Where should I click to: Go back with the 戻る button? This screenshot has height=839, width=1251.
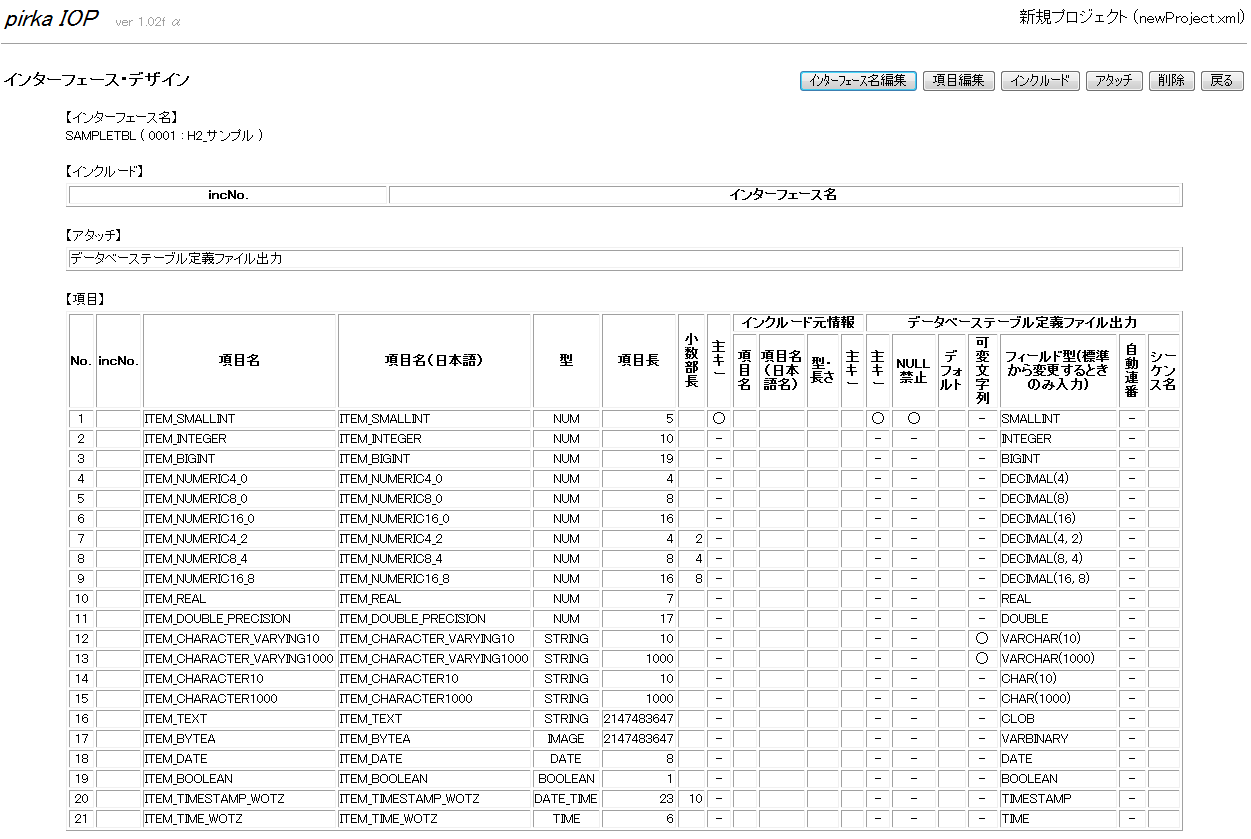pos(1221,81)
